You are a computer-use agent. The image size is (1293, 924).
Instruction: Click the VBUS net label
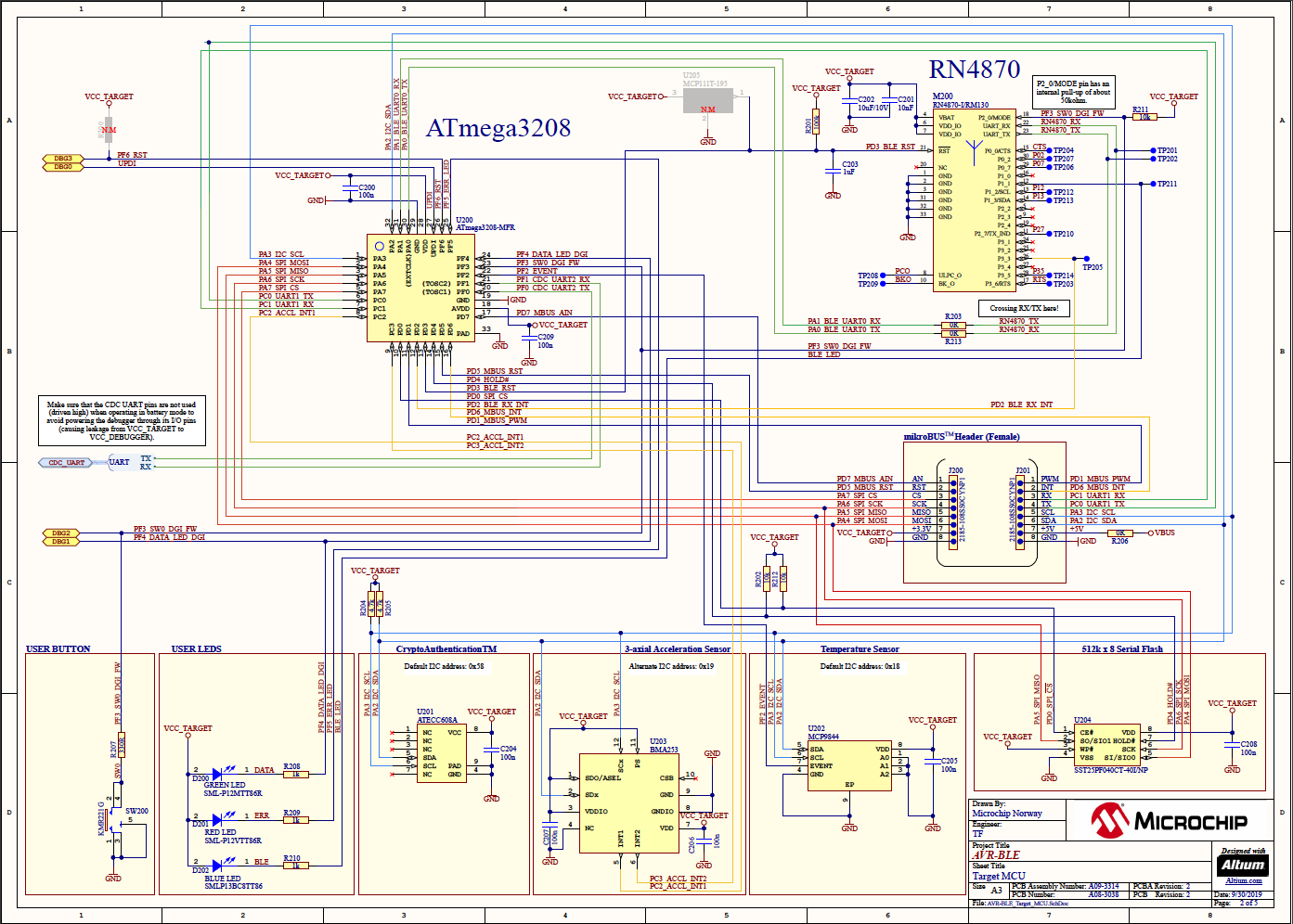click(1165, 533)
